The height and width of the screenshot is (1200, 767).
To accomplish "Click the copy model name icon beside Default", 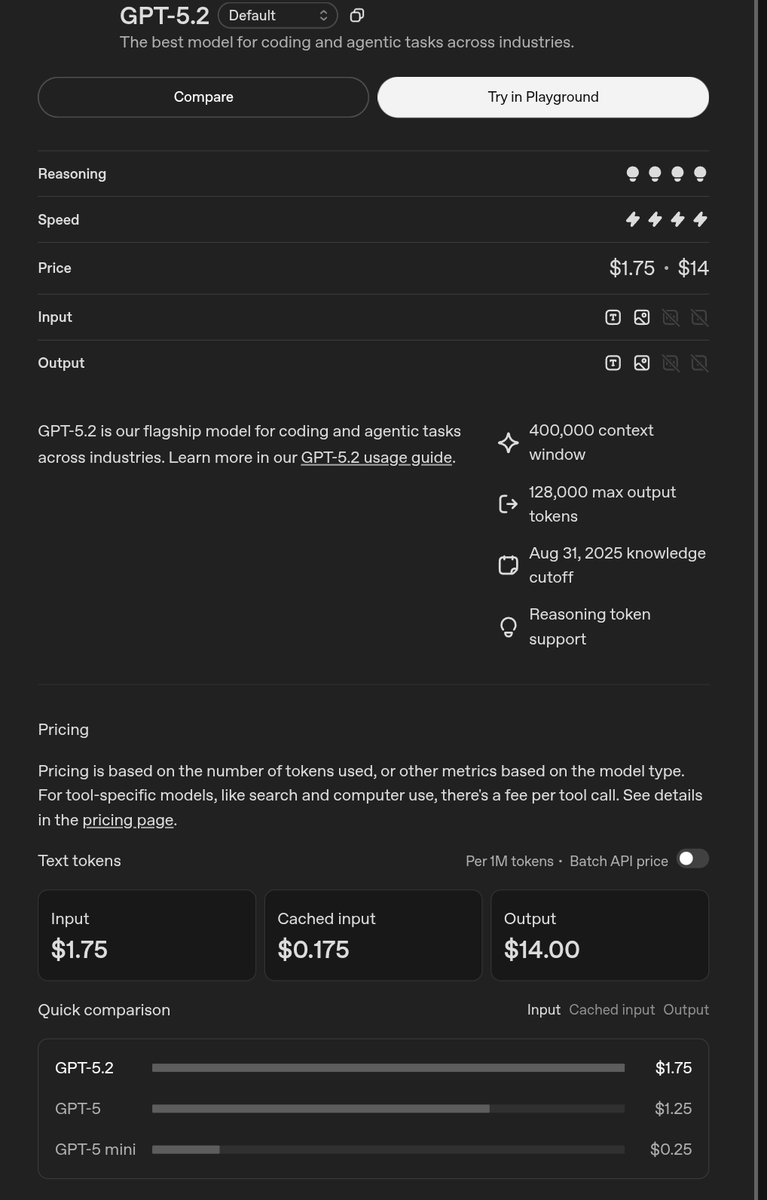I will click(357, 15).
